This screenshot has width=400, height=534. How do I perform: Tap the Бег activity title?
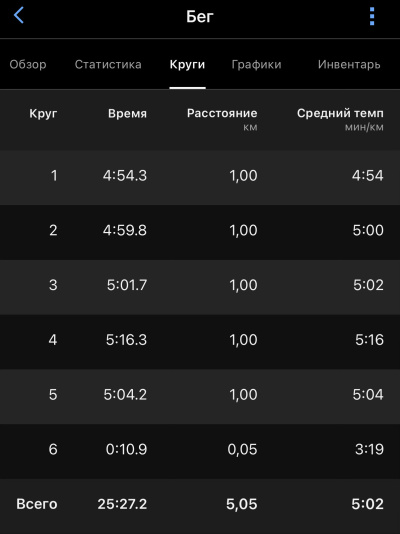200,16
